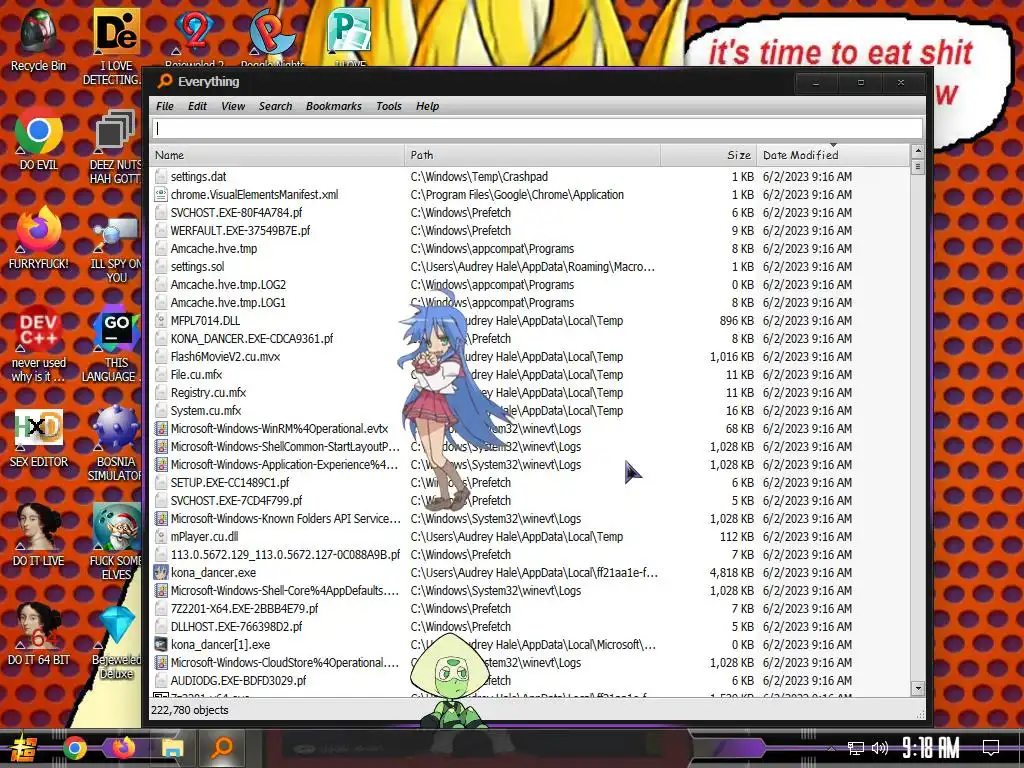Open the DO IT 64 BIT shortcut
The height and width of the screenshot is (768, 1024).
[38, 635]
